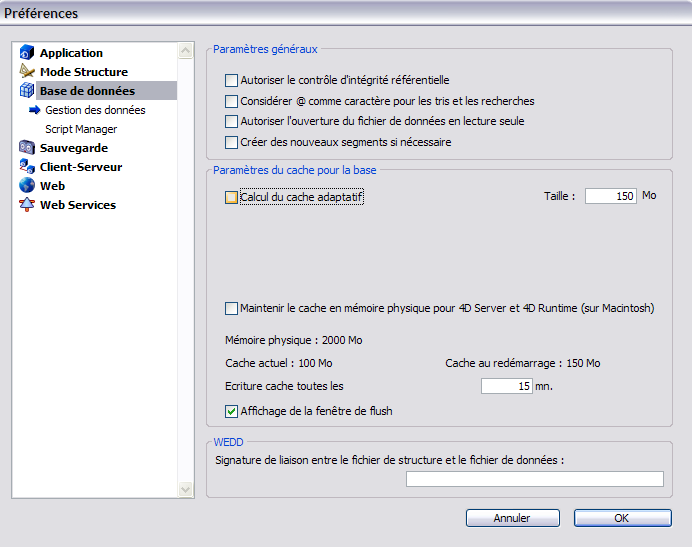Image resolution: width=693 pixels, height=549 pixels.
Task: Click the Client-Serveur icon
Action: click(x=27, y=167)
